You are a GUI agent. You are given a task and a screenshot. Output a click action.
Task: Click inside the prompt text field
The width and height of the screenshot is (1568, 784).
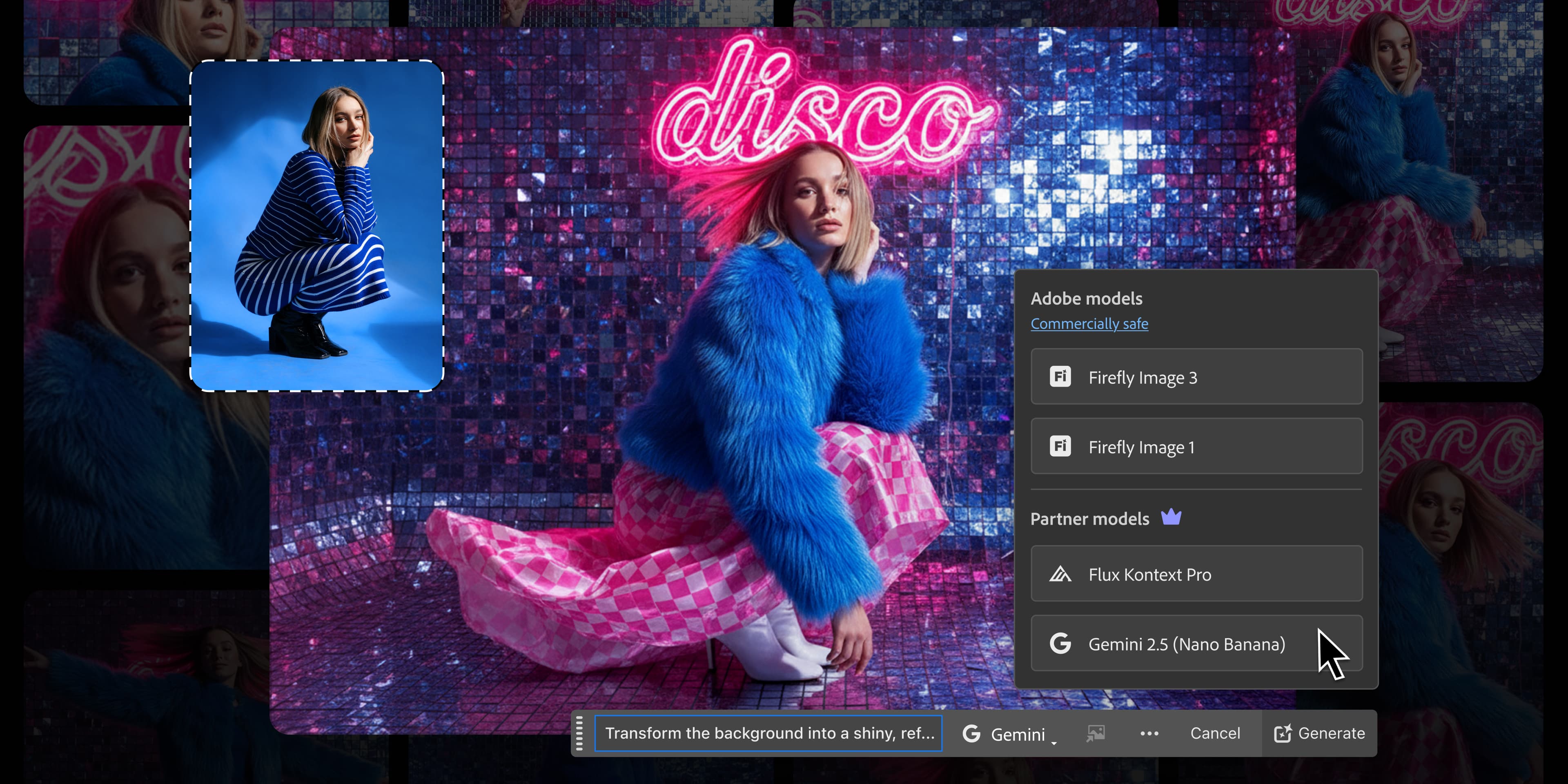tap(767, 733)
